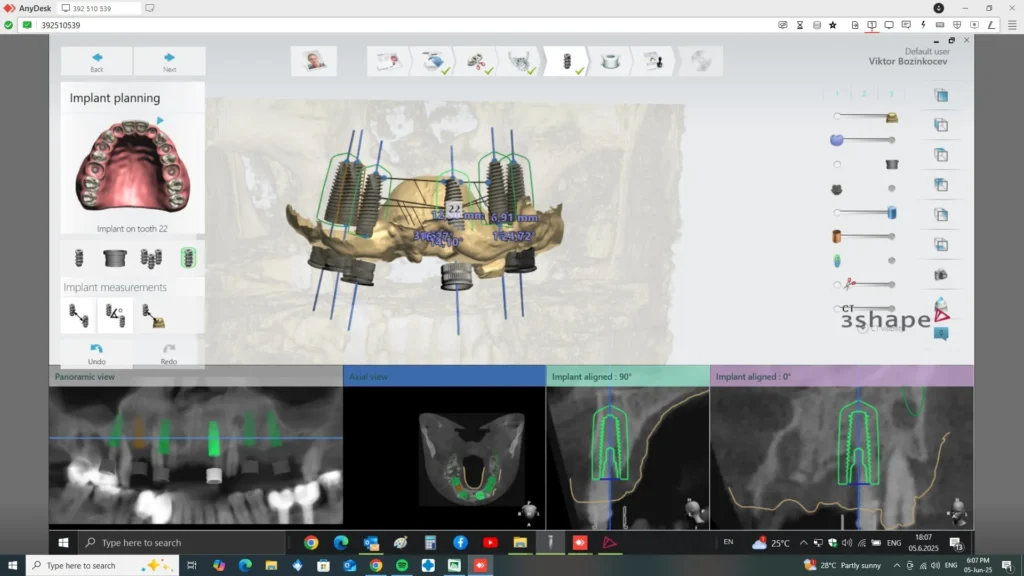Toggle the implant visibility dot
Viewport: 1024px width, 576px height.
click(891, 260)
